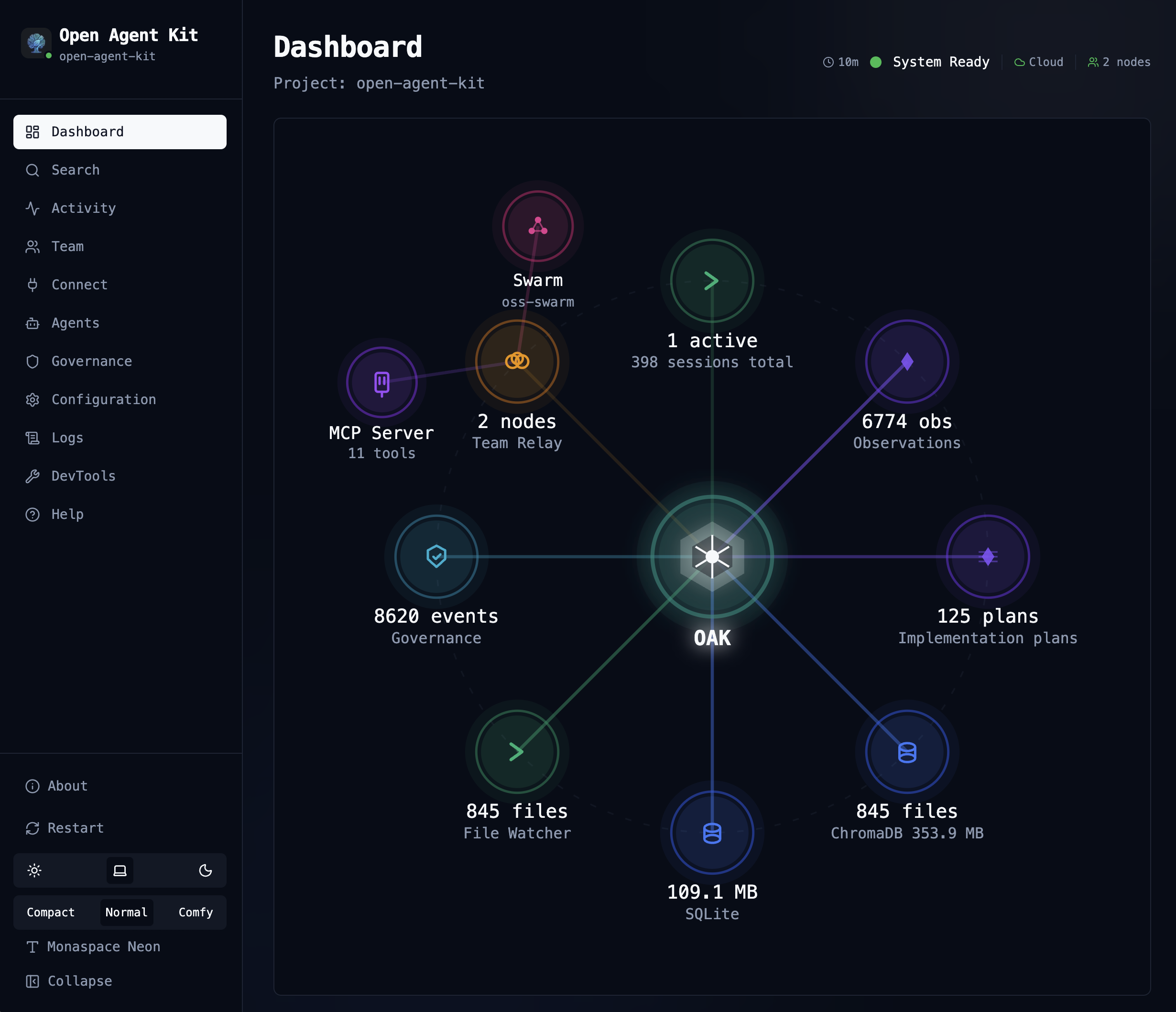
Task: Open the About dialog
Action: (x=67, y=786)
